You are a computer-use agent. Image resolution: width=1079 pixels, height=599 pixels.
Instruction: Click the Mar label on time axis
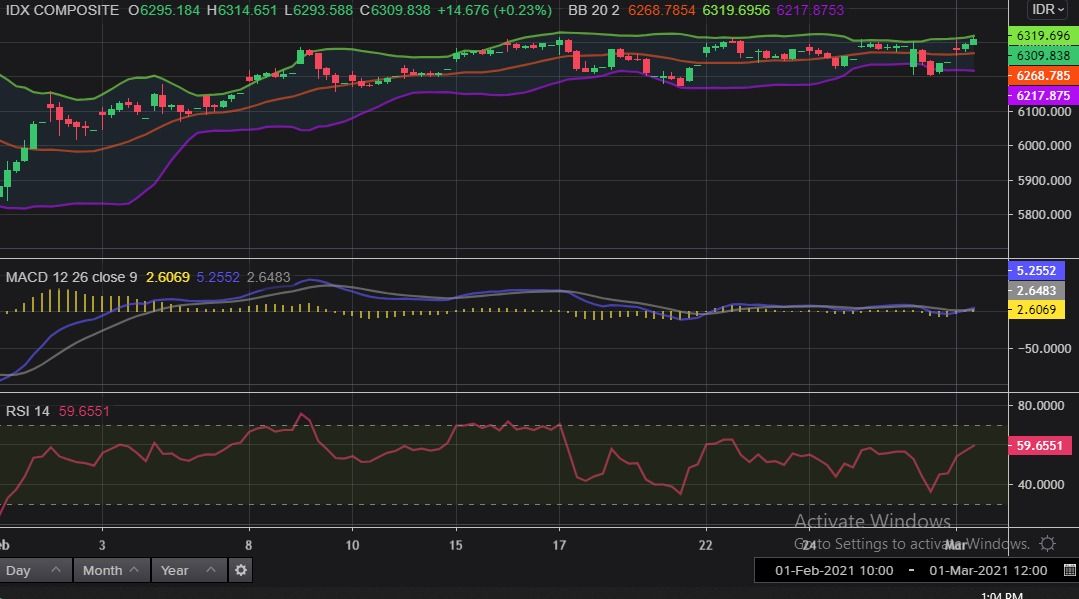[x=954, y=545]
